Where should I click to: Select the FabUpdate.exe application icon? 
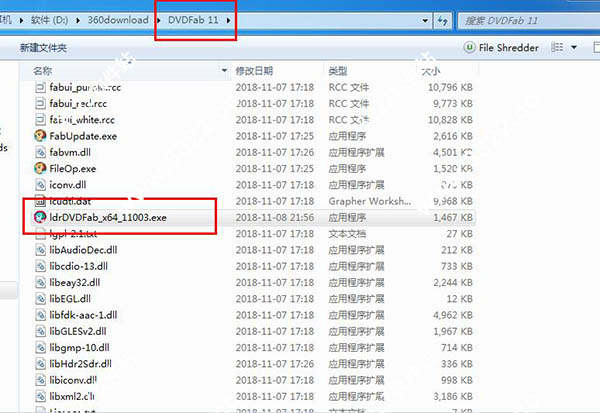pos(40,136)
